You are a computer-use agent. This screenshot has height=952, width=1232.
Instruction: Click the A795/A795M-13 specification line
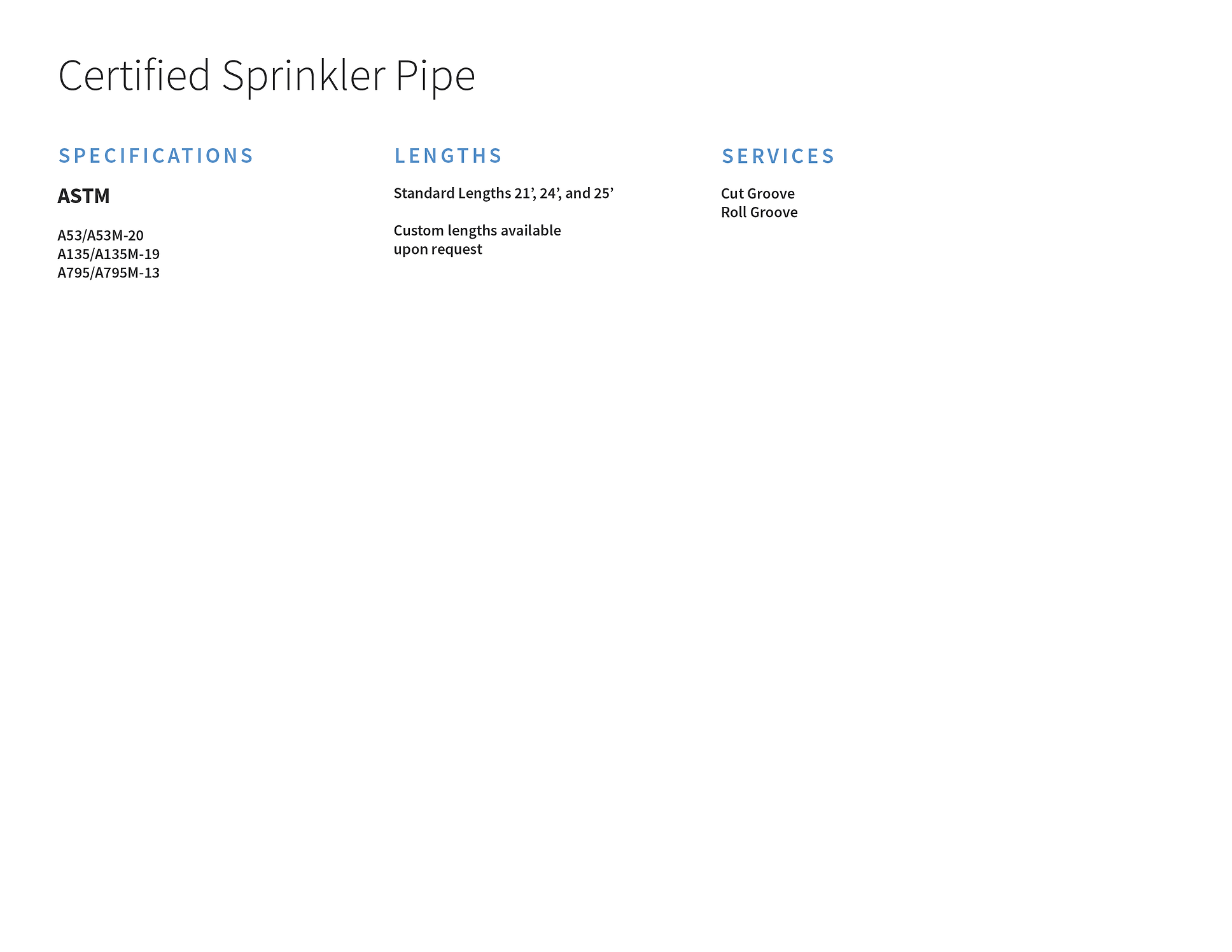tap(108, 272)
